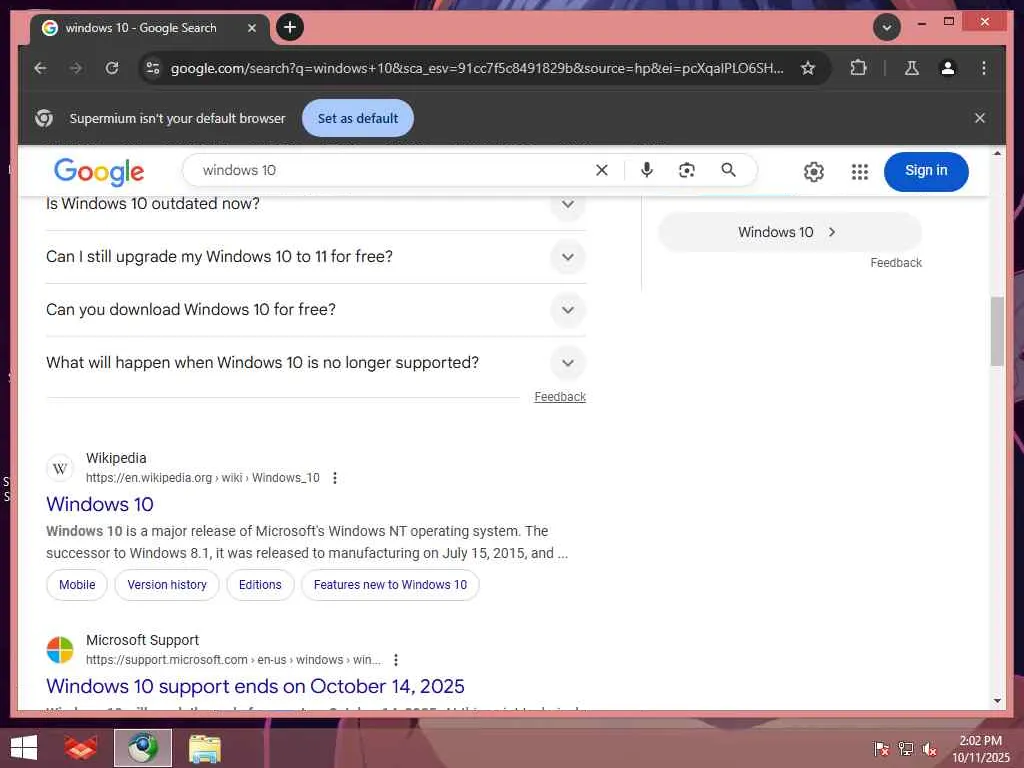Open the Extensions puzzle icon

[x=858, y=68]
